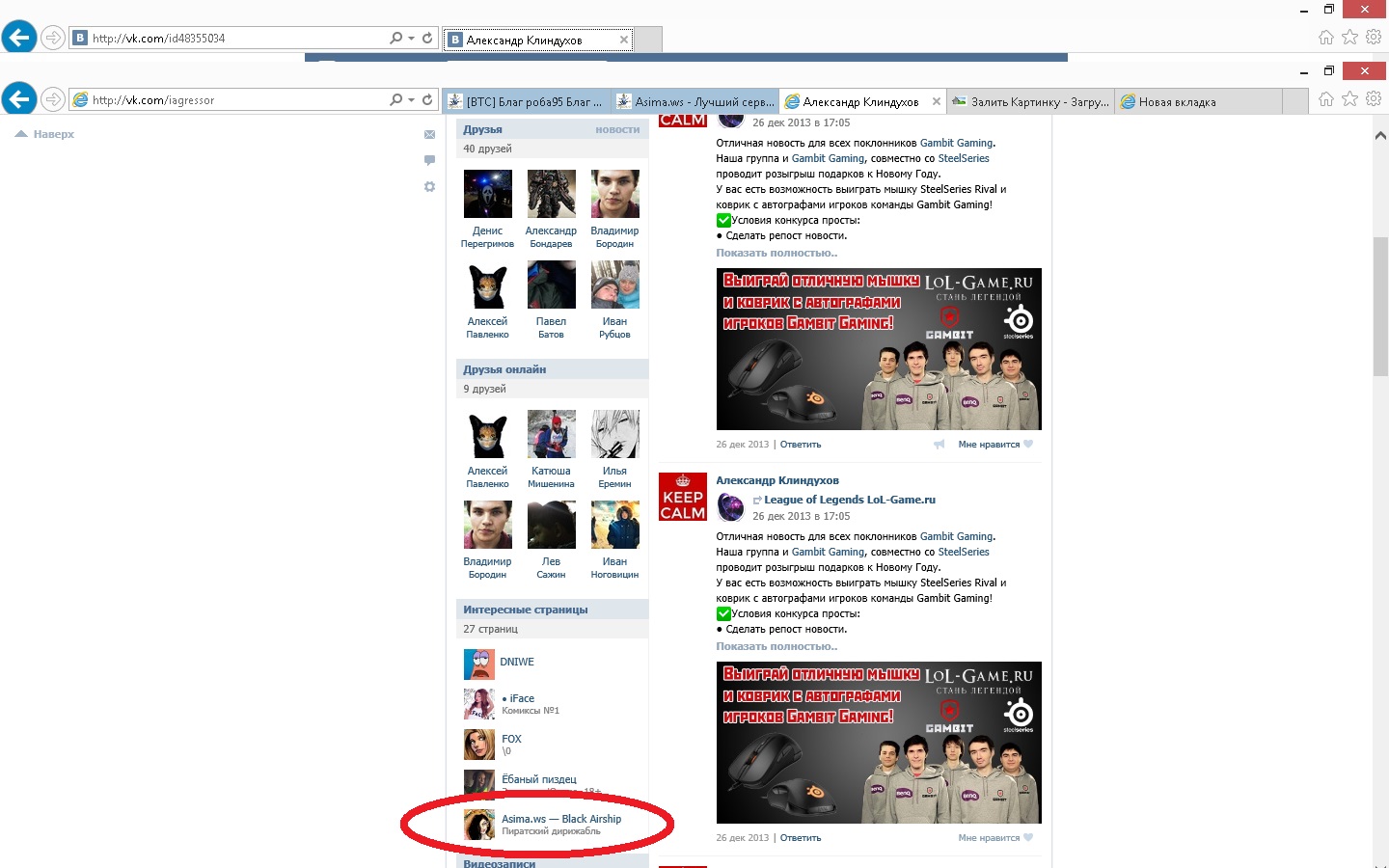Open Катюша Мишенина online friend photo
The width and height of the screenshot is (1389, 868).
552,434
